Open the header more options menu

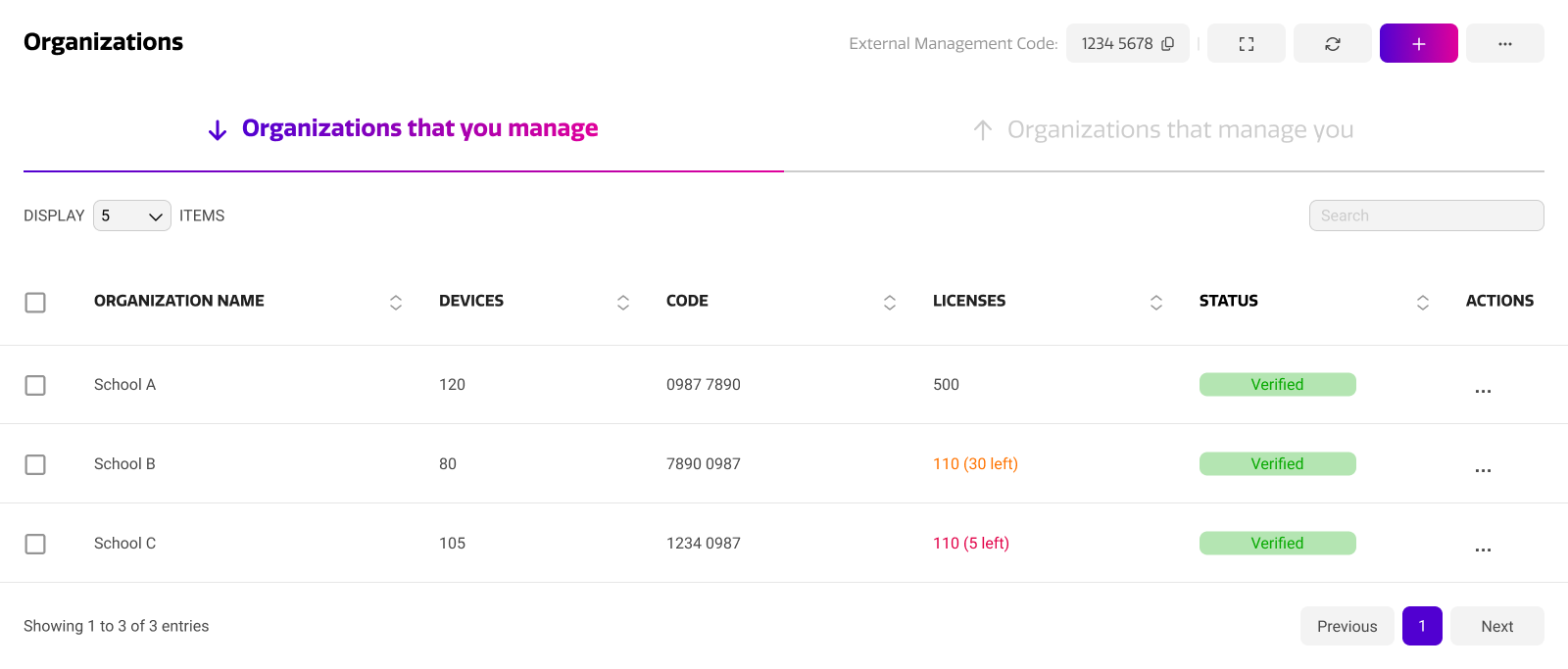[x=1504, y=44]
